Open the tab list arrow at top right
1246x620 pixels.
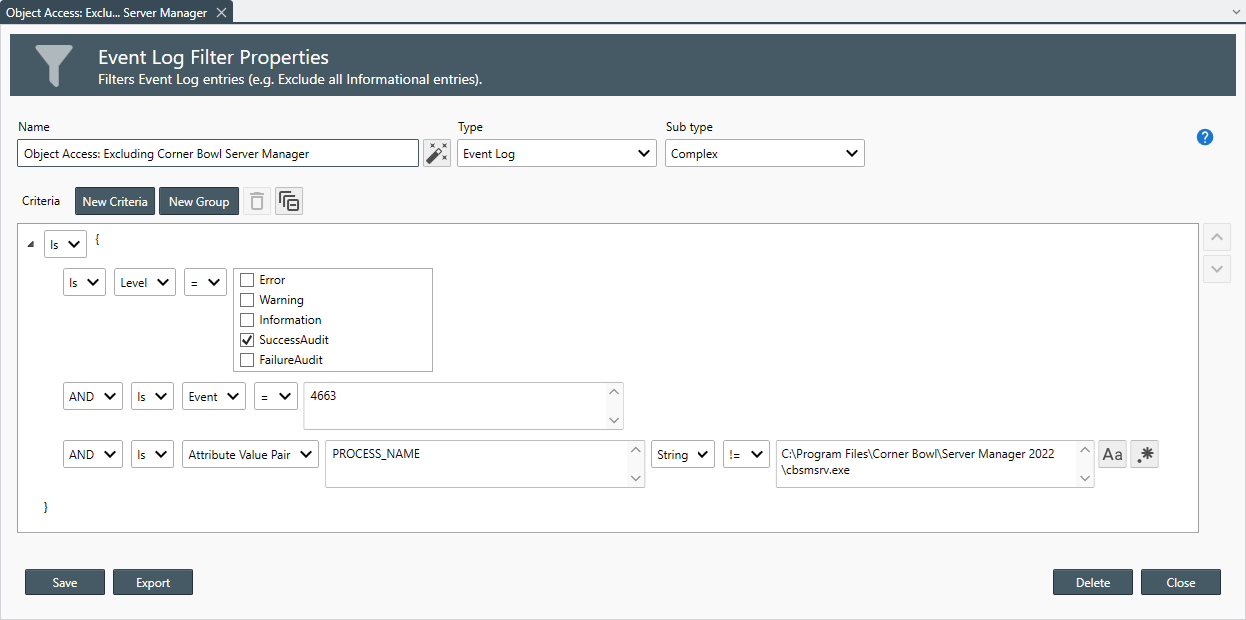click(1236, 12)
